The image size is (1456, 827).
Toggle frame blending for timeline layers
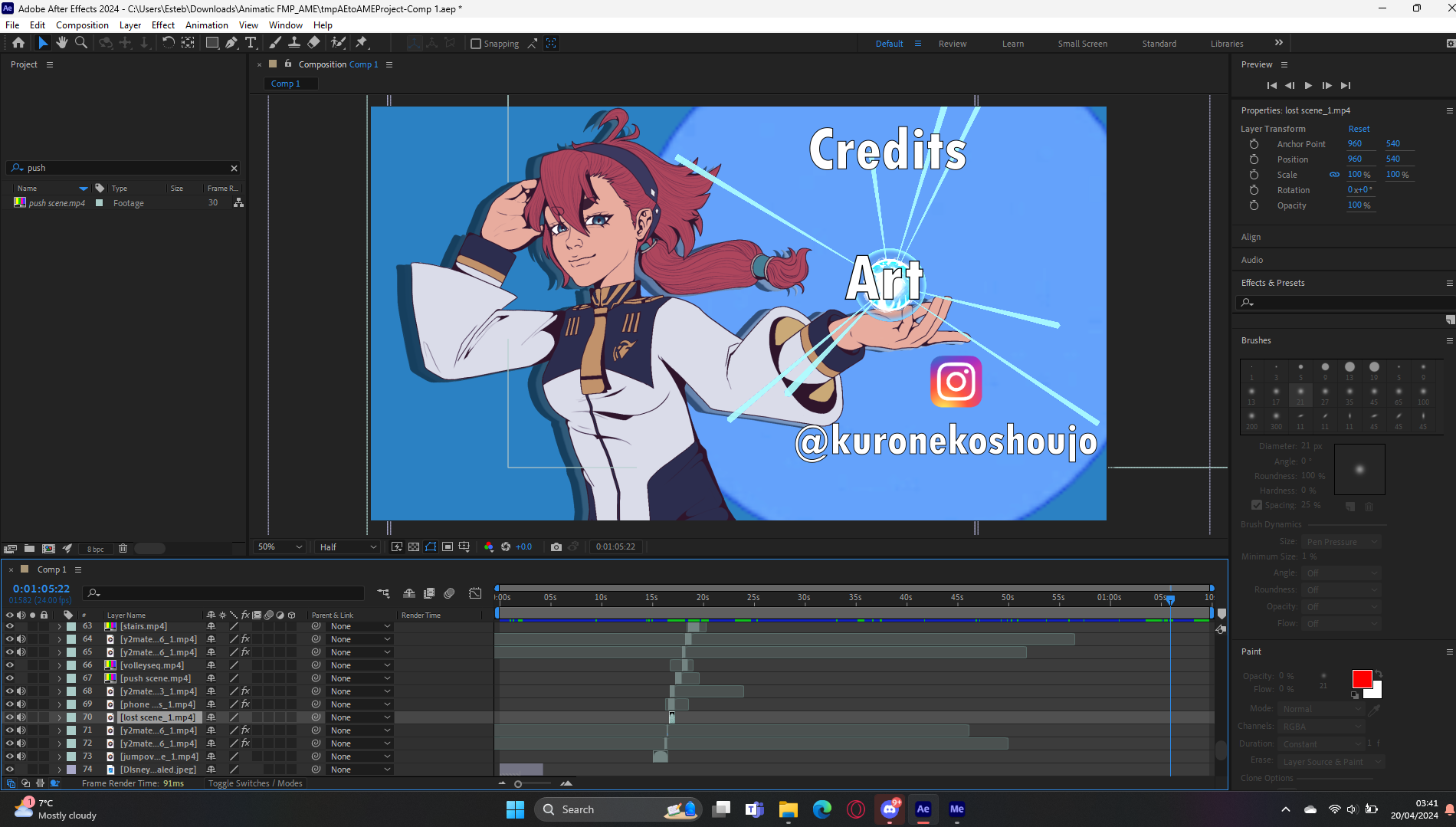point(429,593)
